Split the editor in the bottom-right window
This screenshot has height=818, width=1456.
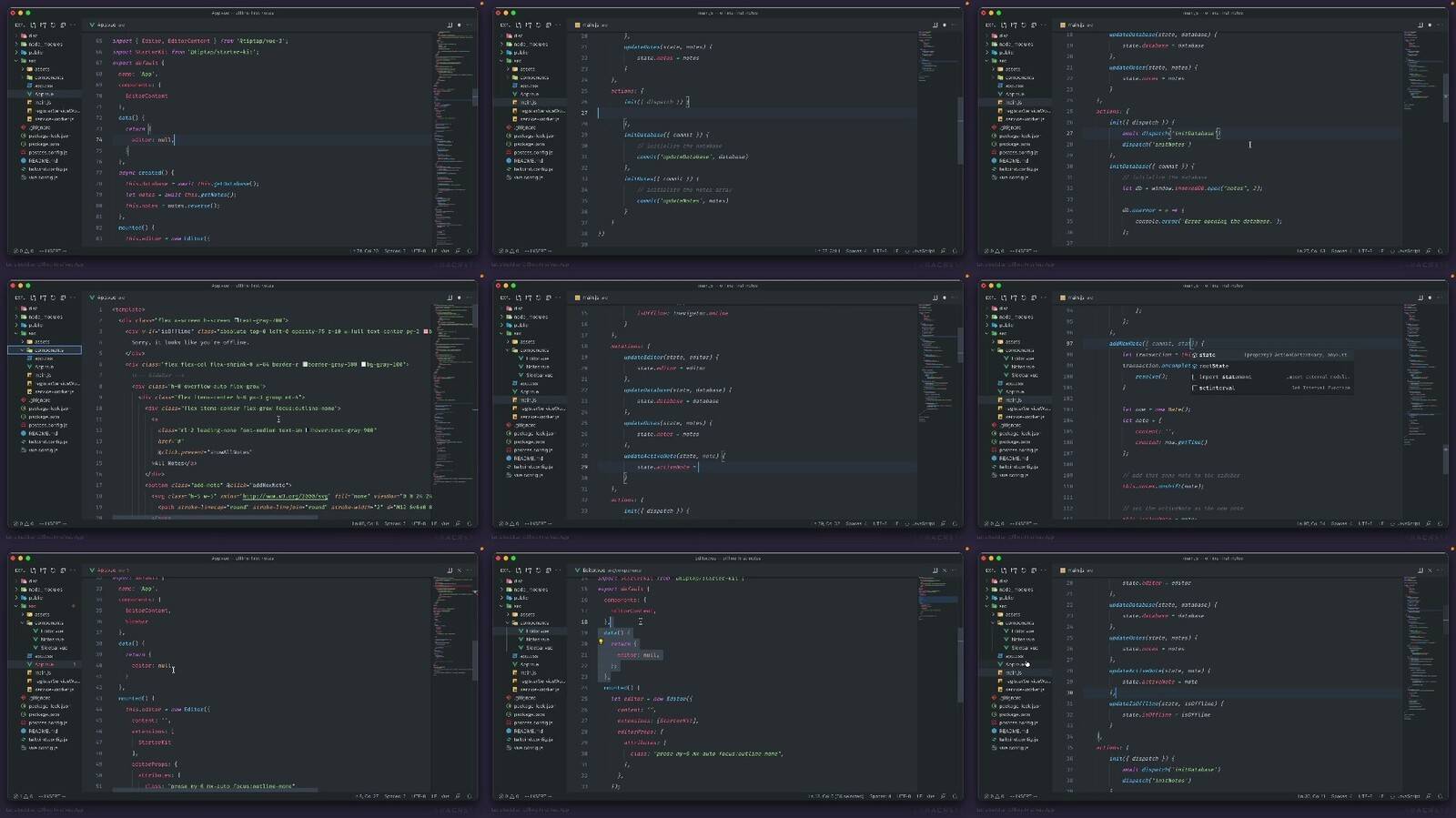click(1420, 571)
